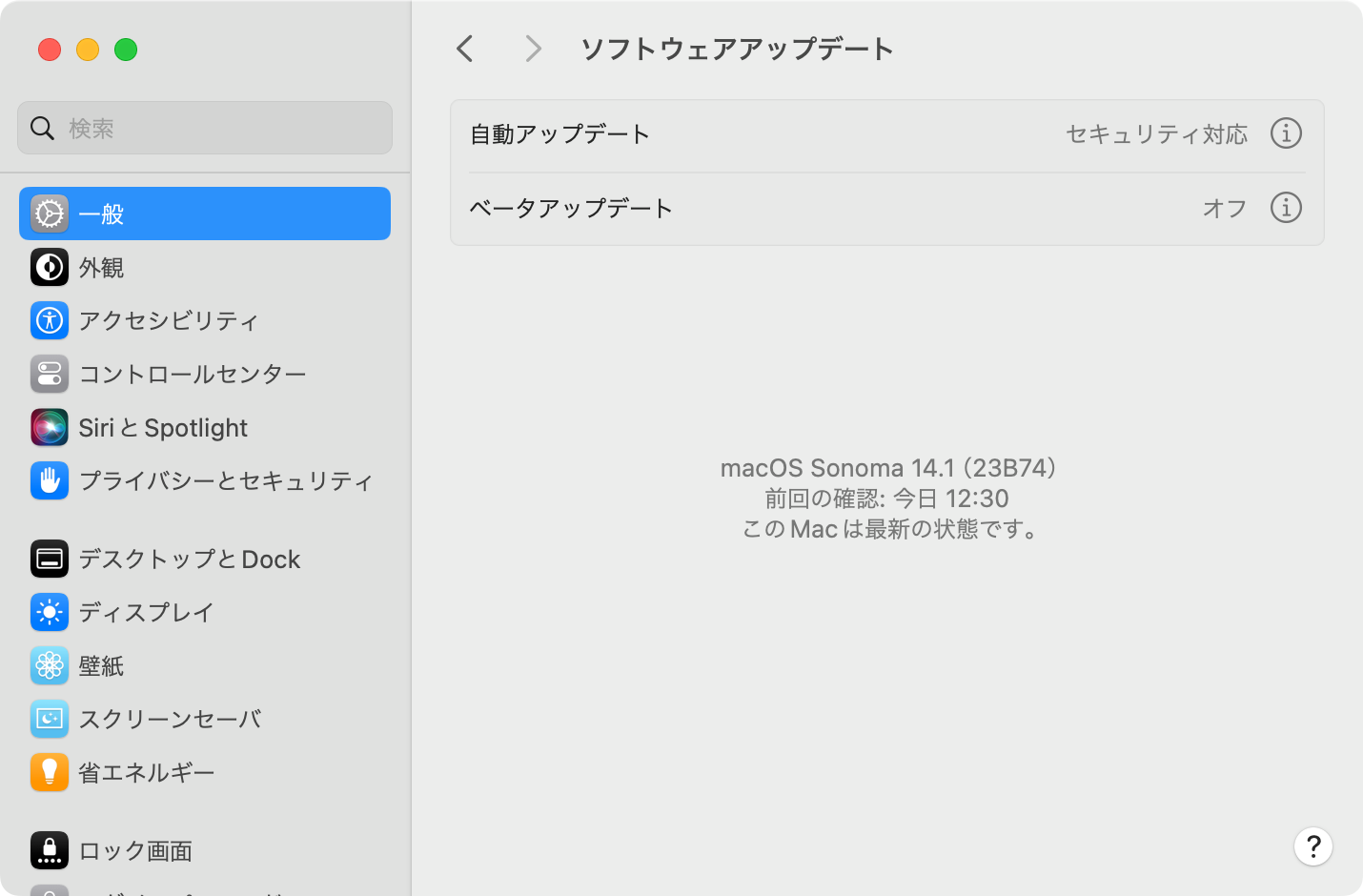Click into the 検索 search field
The image size is (1363, 896).
[205, 128]
